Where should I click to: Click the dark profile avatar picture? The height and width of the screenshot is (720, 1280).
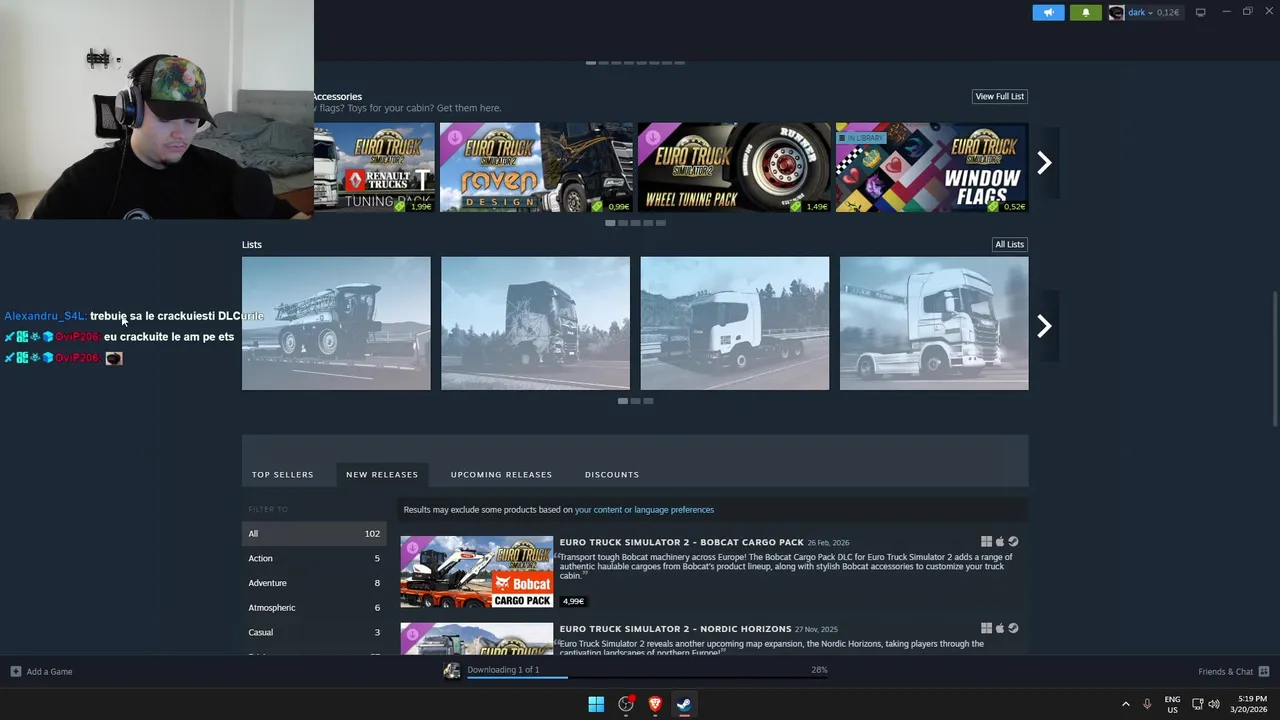point(1116,12)
